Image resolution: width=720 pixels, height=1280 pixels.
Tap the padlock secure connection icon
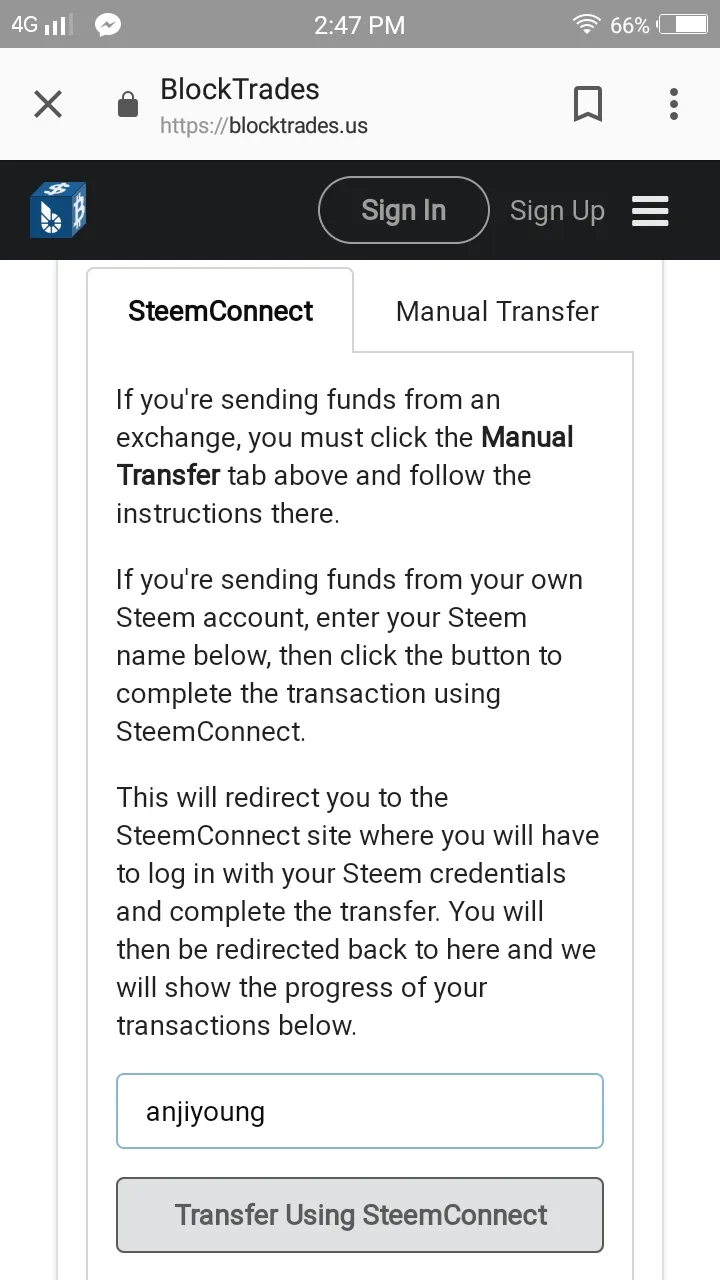point(128,105)
